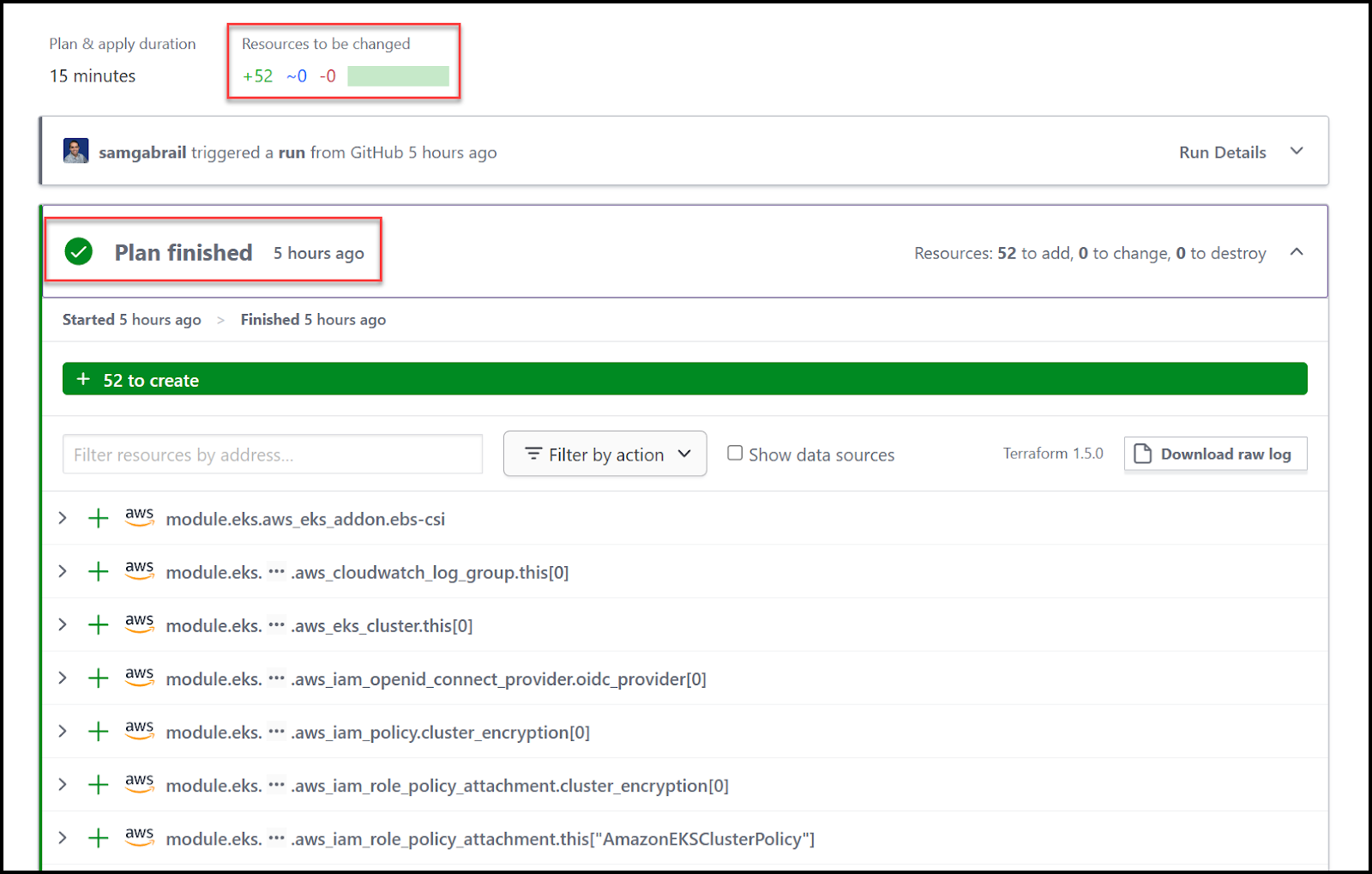1372x874 pixels.
Task: Click the green resources-changed progress bar
Action: point(398,75)
